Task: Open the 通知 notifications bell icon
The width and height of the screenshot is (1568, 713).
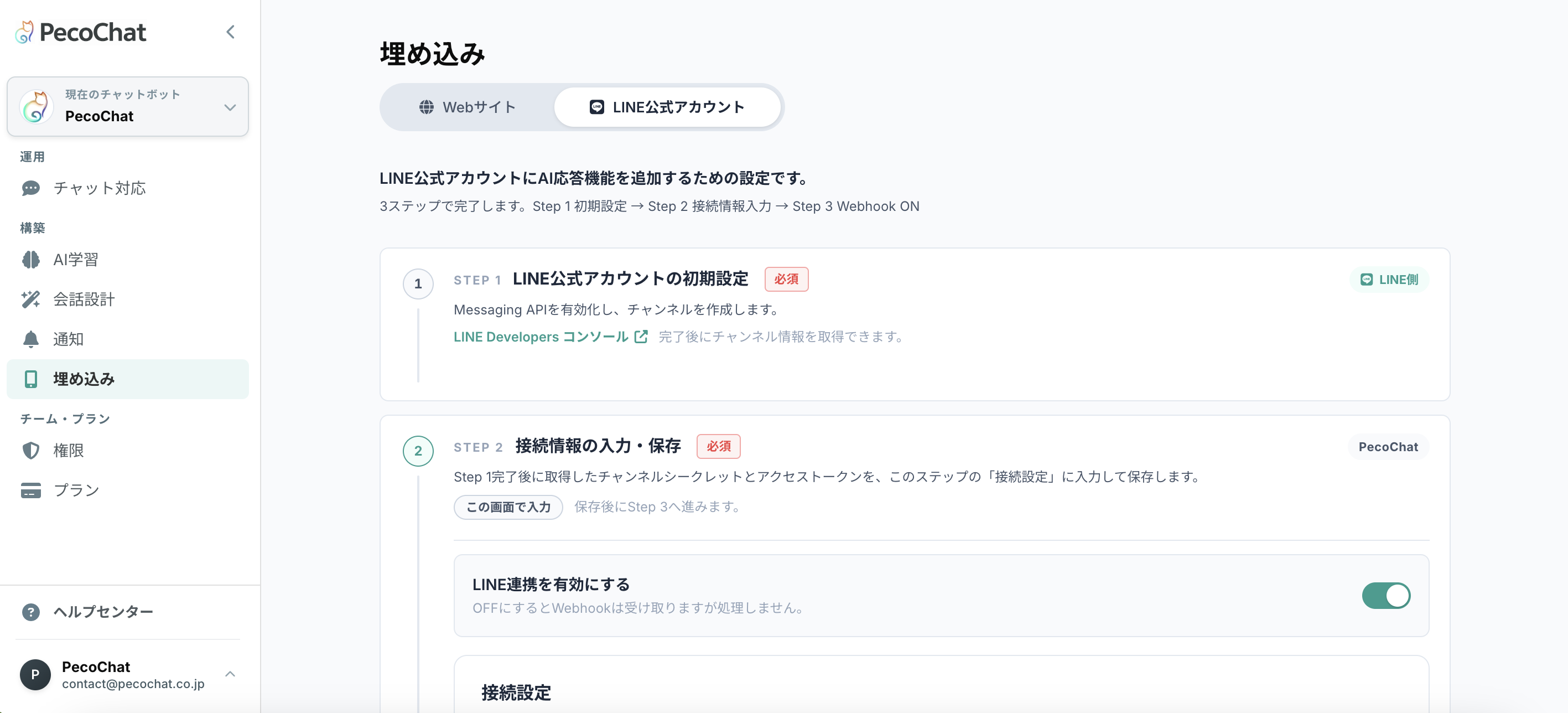Action: tap(31, 339)
